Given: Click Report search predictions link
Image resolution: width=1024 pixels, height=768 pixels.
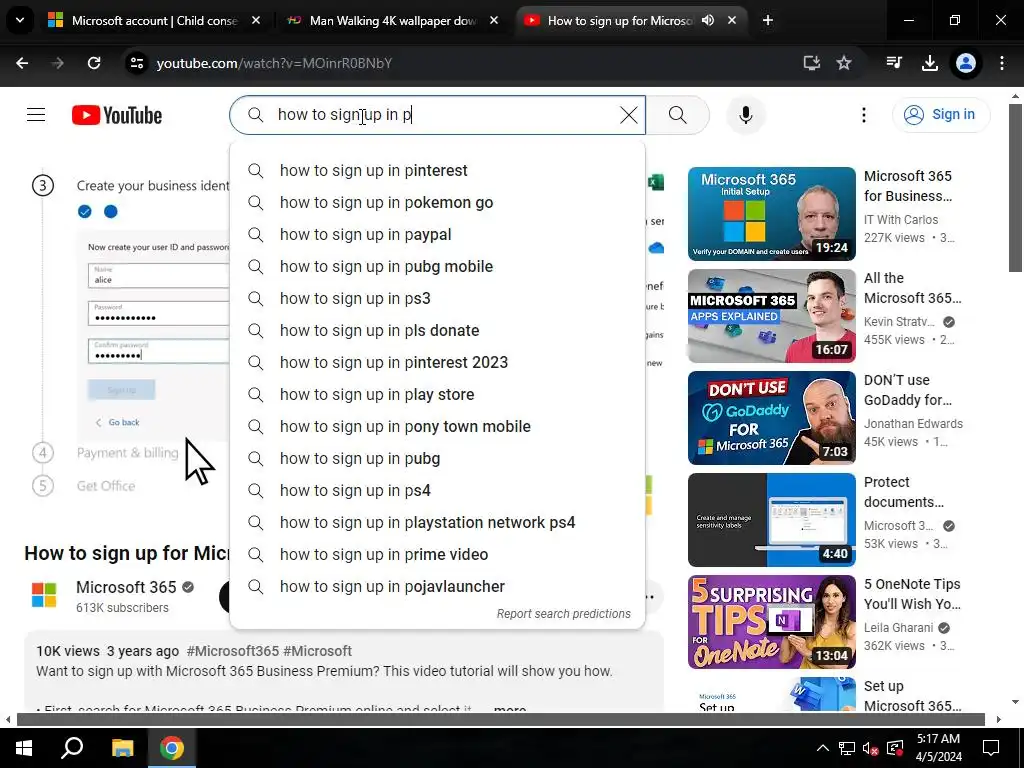Looking at the screenshot, I should click(x=564, y=614).
